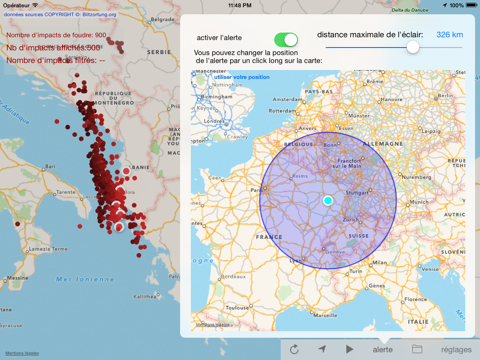Tap the cyan alert center marker
Viewport: 480px width, 360px height.
click(328, 200)
